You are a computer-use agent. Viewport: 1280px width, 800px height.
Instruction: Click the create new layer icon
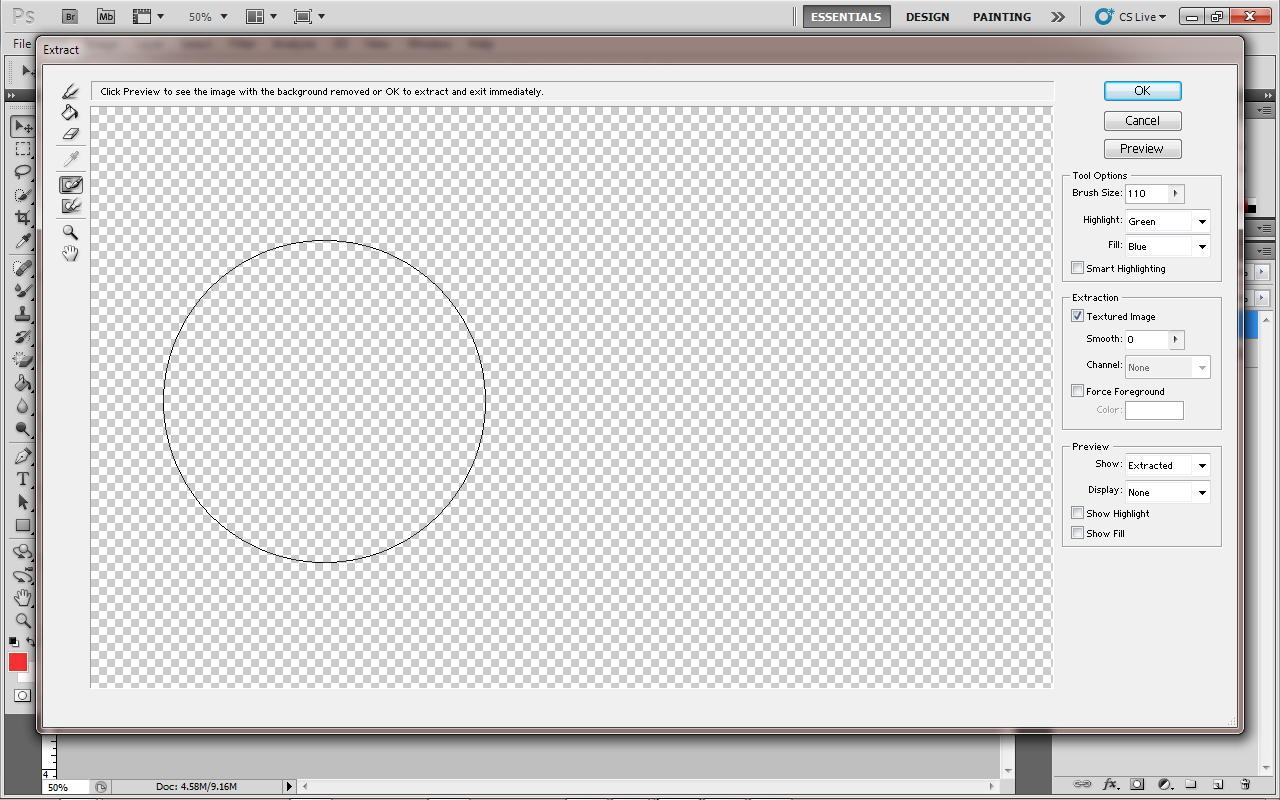(x=1218, y=785)
